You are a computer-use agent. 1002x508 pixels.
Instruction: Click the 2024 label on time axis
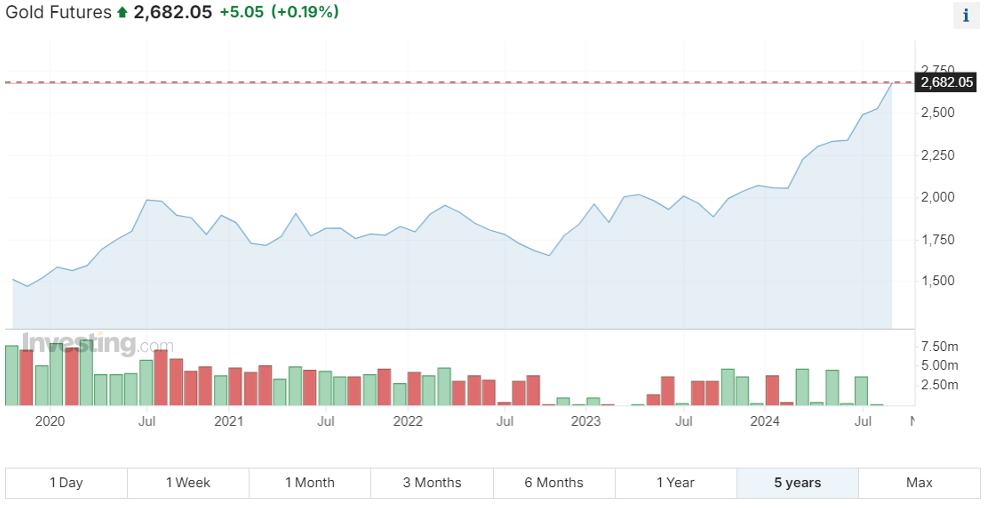[764, 422]
